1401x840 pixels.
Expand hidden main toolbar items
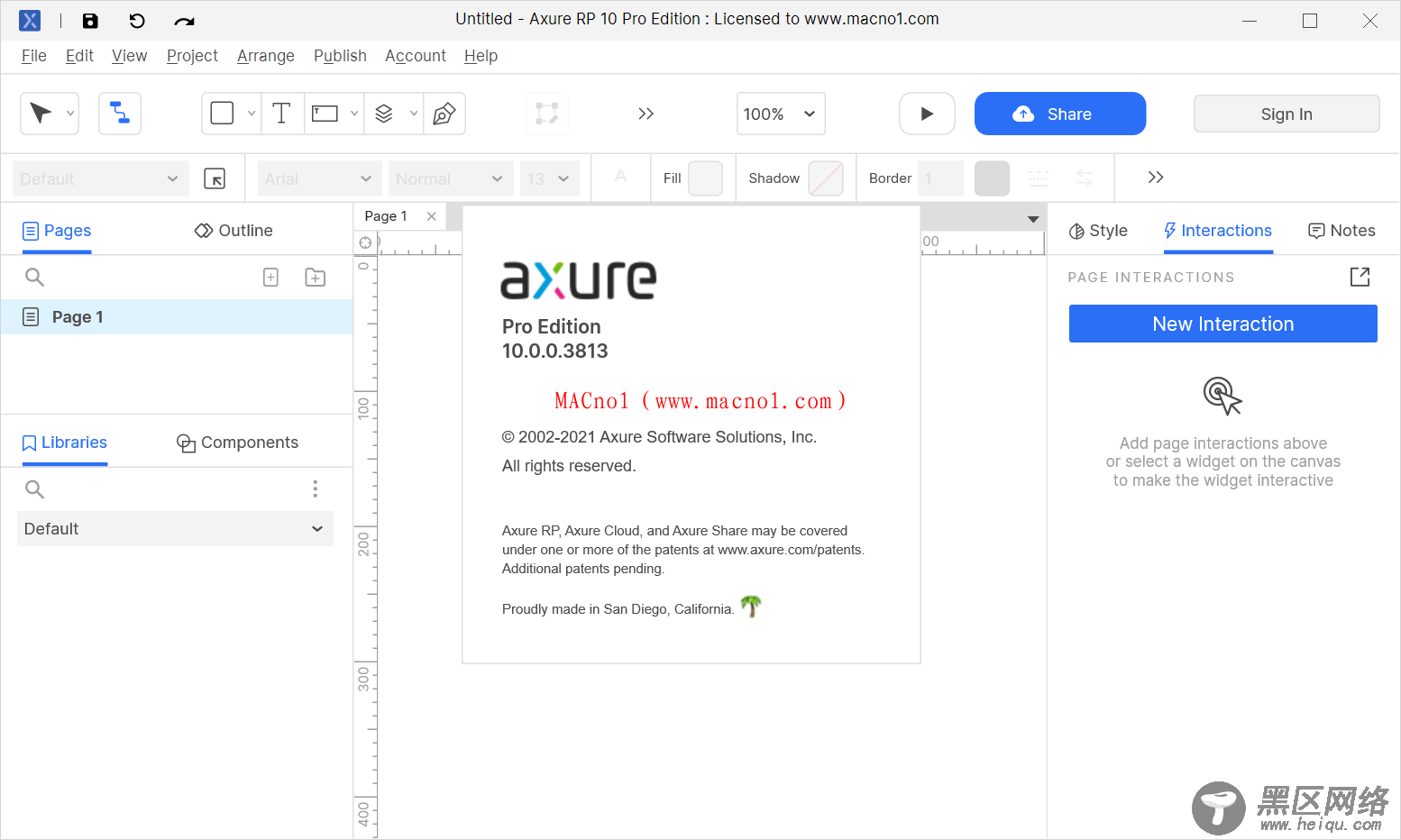click(x=646, y=114)
